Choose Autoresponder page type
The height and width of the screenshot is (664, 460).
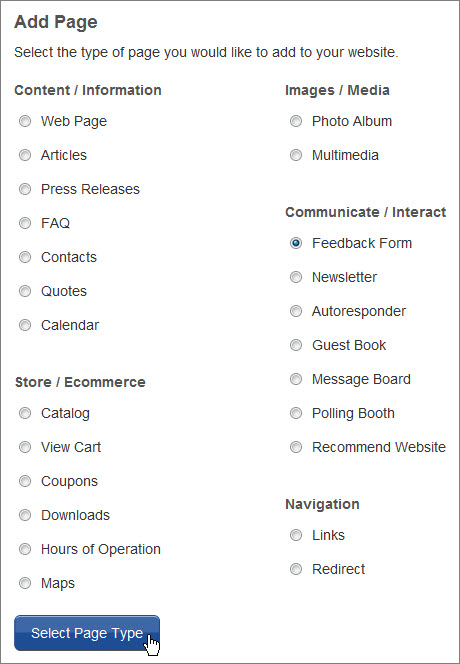pos(296,311)
